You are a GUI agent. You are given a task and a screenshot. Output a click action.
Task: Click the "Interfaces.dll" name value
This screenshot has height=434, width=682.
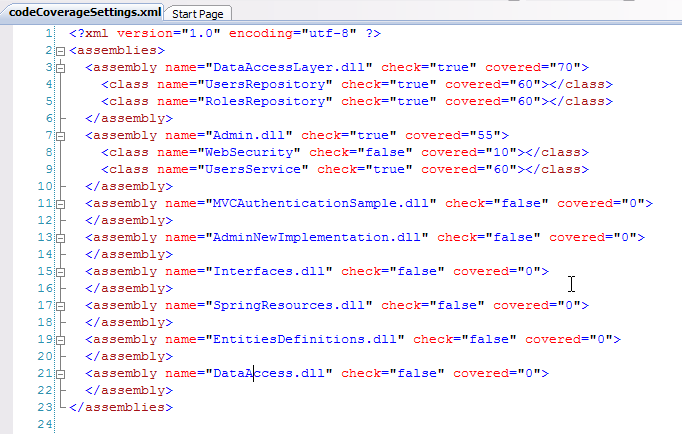click(269, 271)
